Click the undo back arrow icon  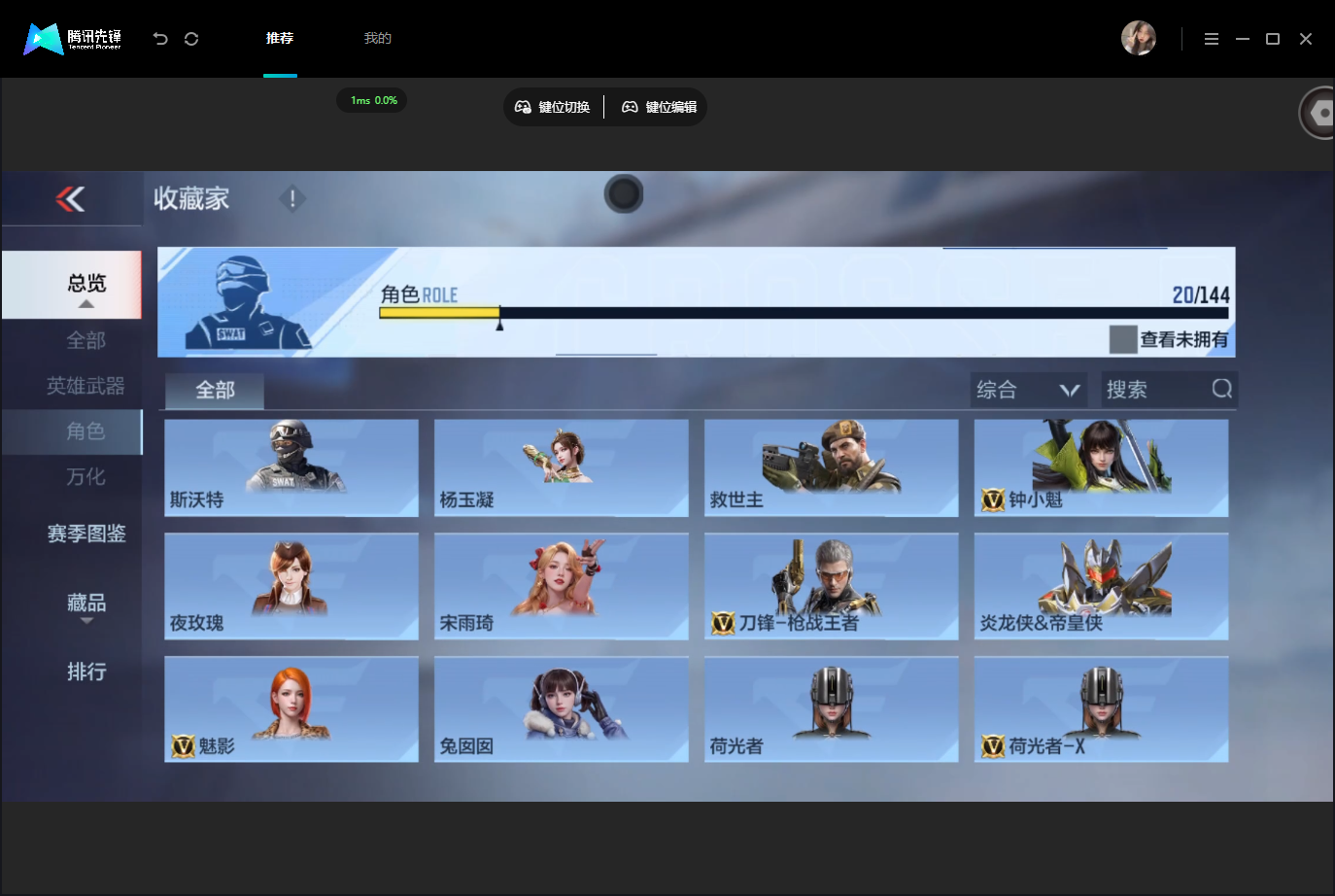point(160,39)
